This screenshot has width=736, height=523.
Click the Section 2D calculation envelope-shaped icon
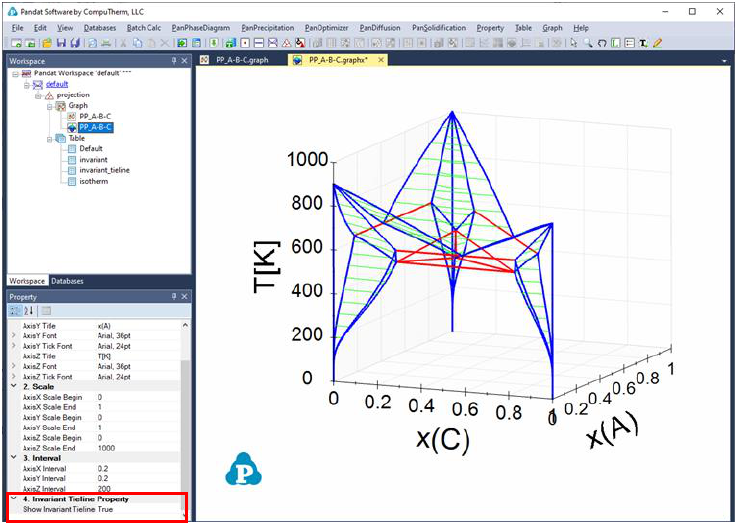[x=273, y=43]
